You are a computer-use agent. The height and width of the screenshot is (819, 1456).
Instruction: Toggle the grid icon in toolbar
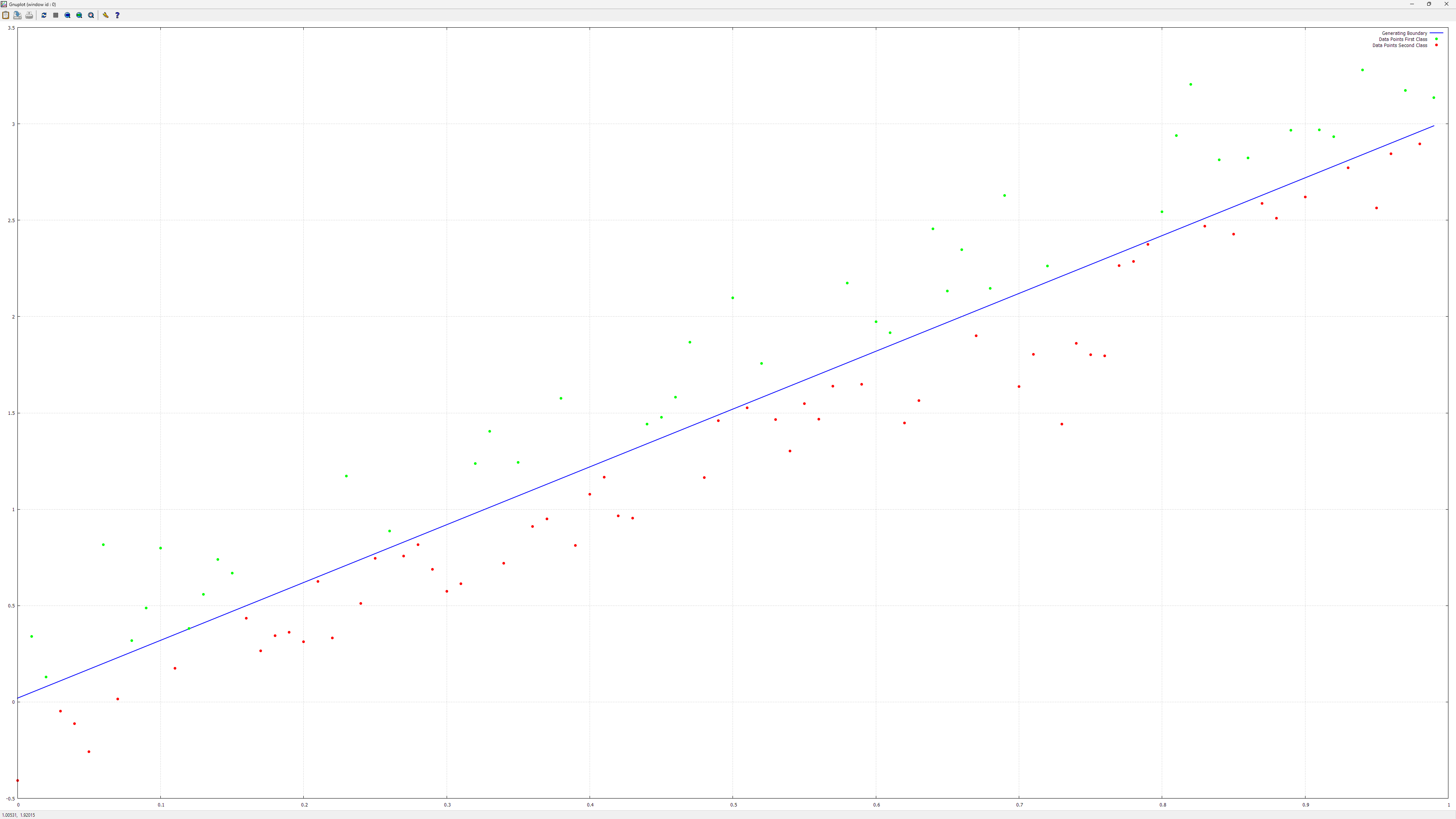click(x=55, y=15)
